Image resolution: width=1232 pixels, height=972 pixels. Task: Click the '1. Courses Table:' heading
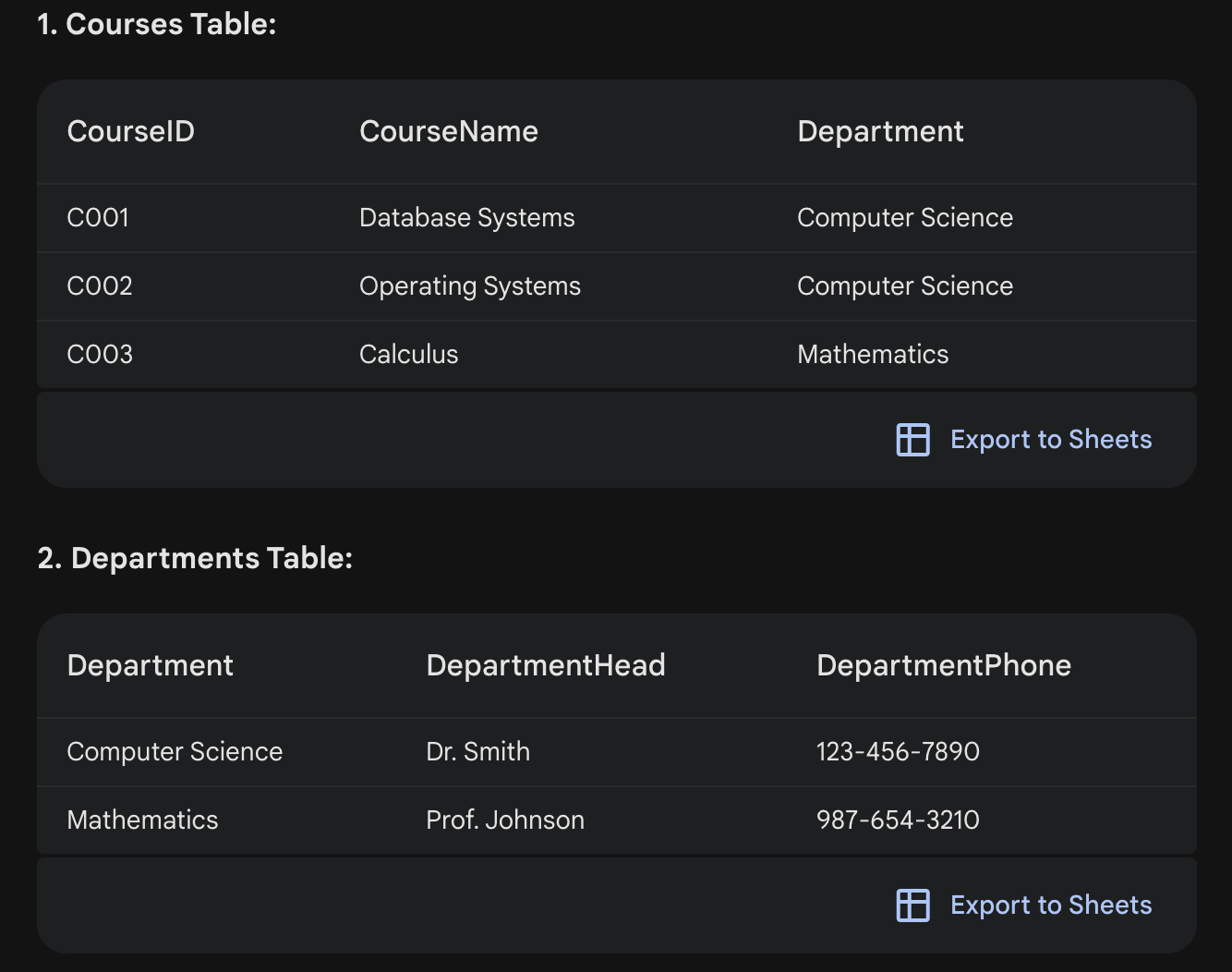pyautogui.click(x=157, y=25)
